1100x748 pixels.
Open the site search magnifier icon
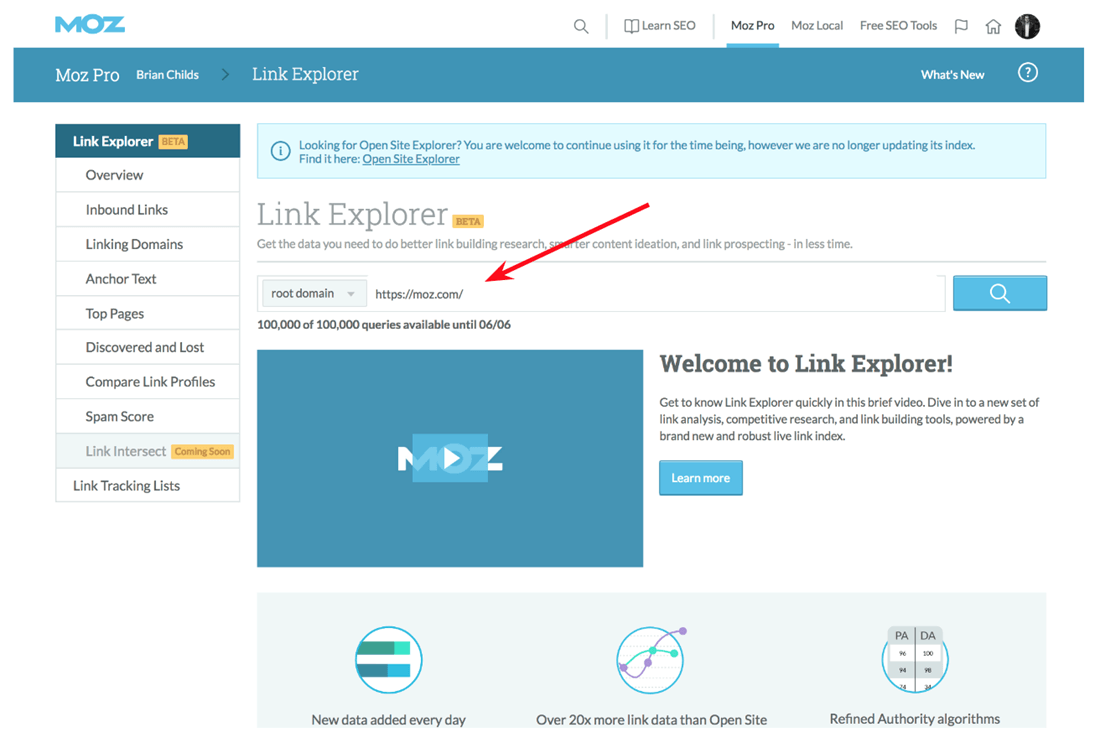click(x=581, y=27)
